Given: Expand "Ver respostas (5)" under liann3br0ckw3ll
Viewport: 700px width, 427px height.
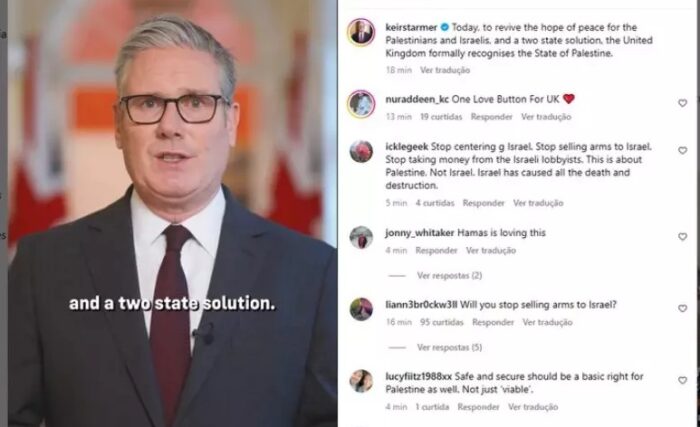Looking at the screenshot, I should pos(449,347).
